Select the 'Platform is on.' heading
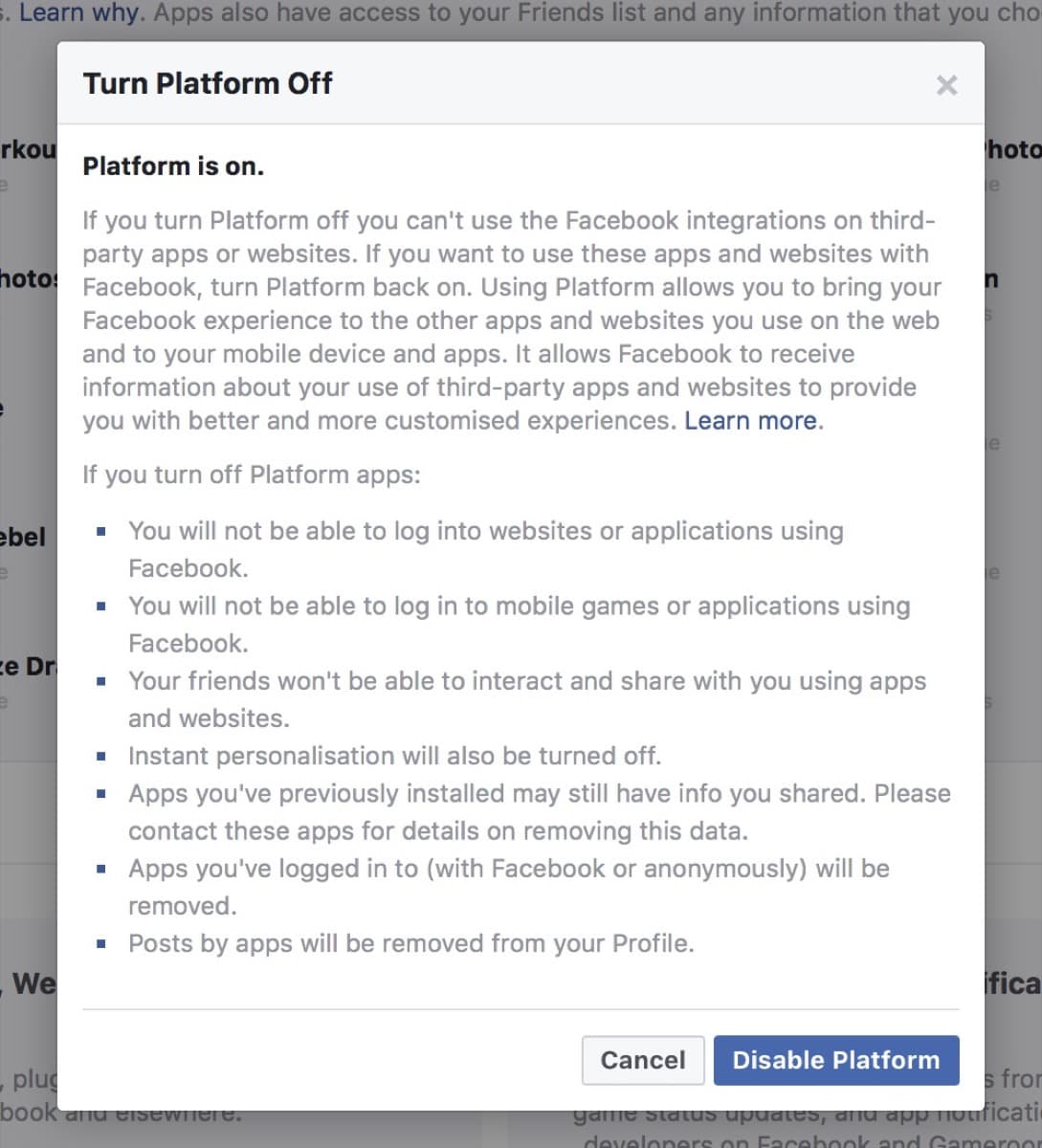1042x1148 pixels. pos(173,166)
